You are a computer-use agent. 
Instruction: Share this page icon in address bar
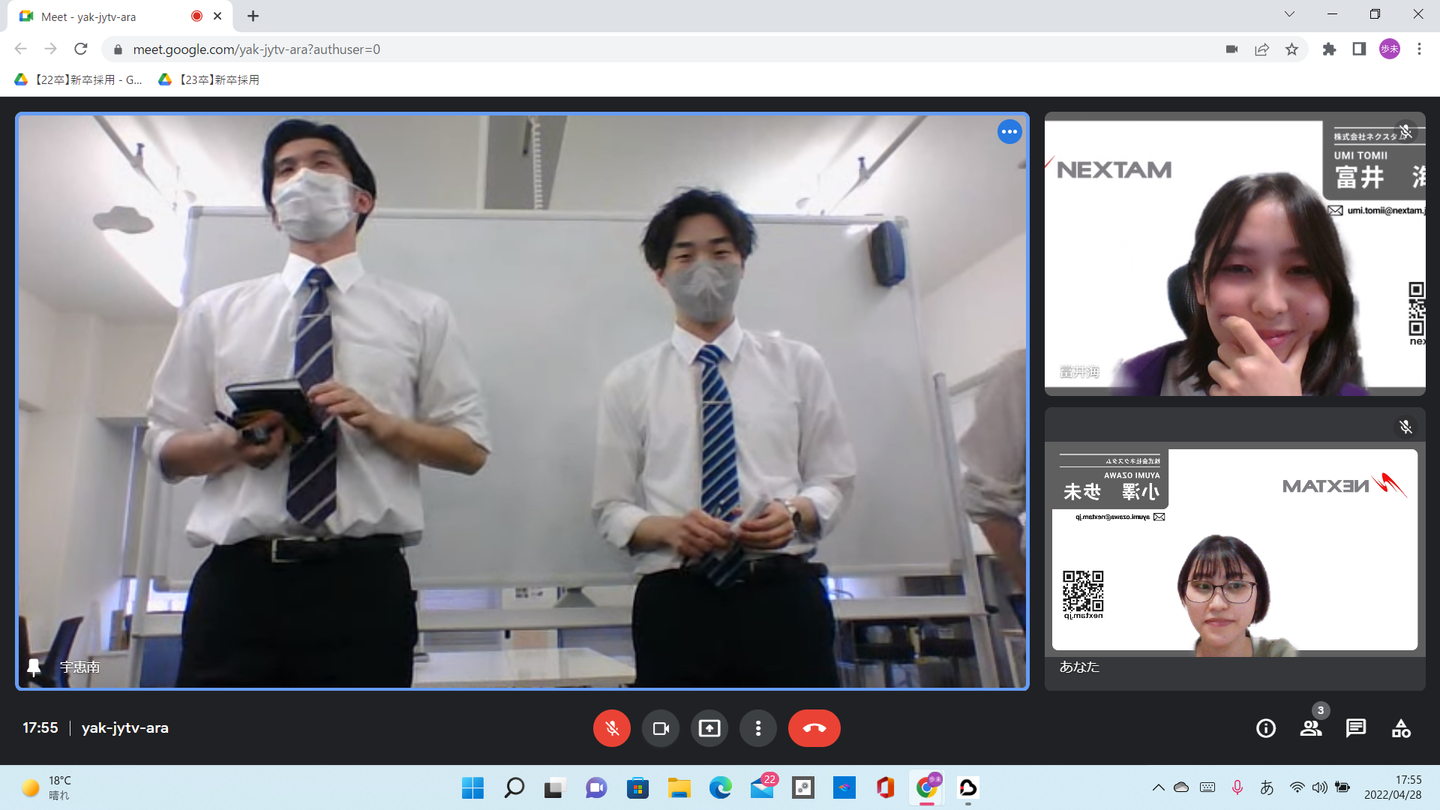coord(1262,49)
